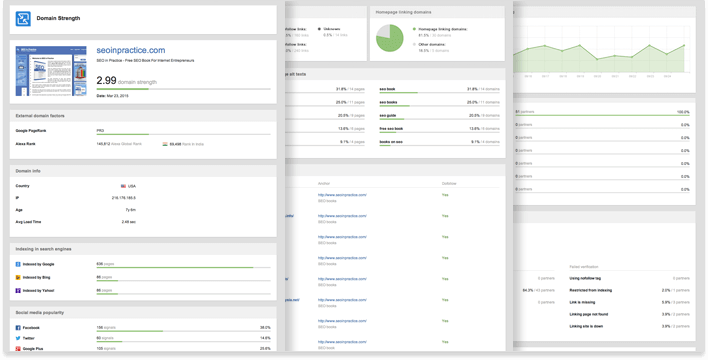Viewport: 708px width, 360px height.
Task: Click the Twitter bird icon
Action: click(x=18, y=338)
